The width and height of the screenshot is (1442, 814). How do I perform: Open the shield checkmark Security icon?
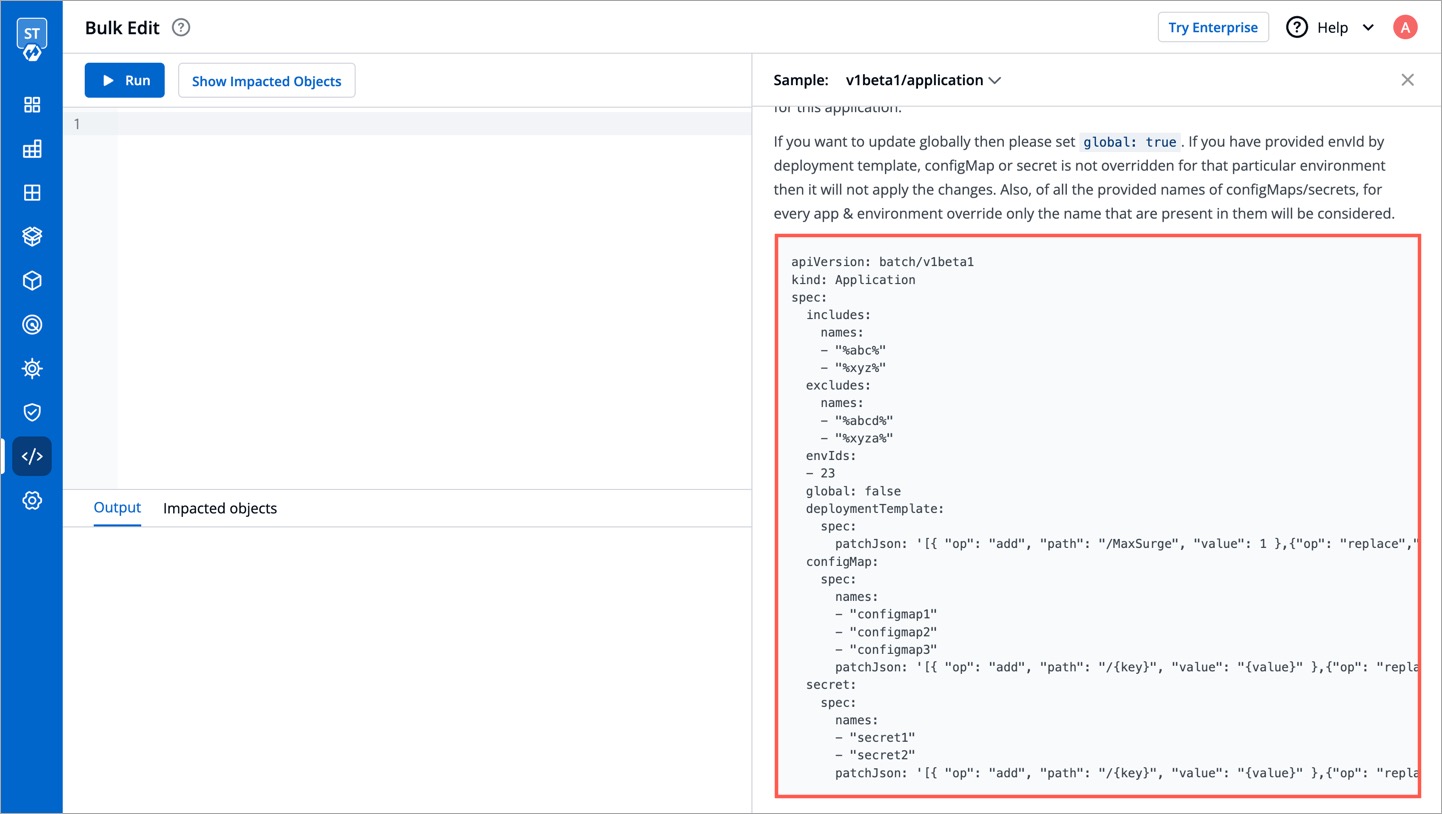[32, 412]
